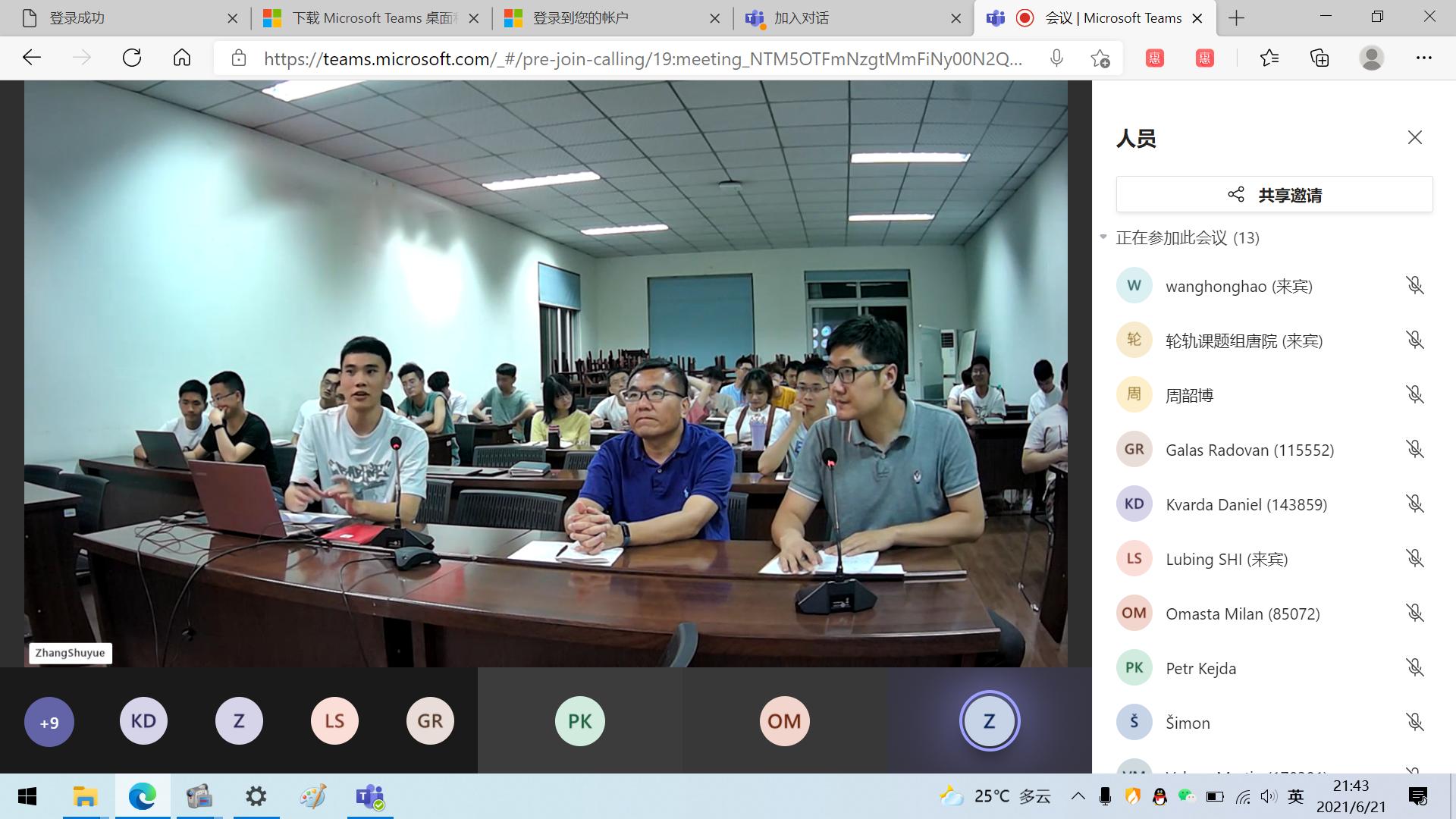
Task: Open the +9 more participants overflow
Action: click(49, 721)
